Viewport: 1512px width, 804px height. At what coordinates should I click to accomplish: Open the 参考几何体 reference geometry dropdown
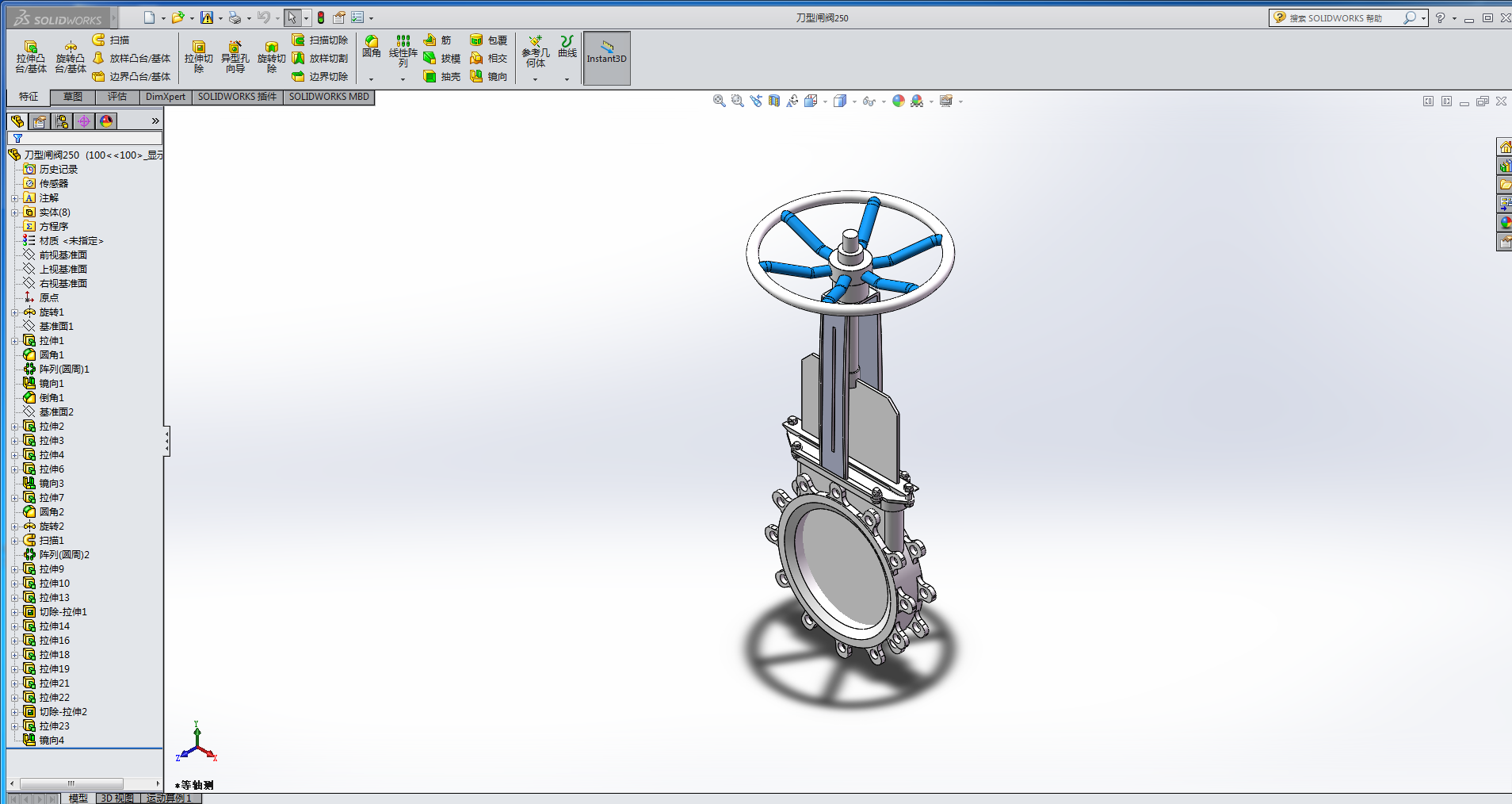click(x=535, y=78)
